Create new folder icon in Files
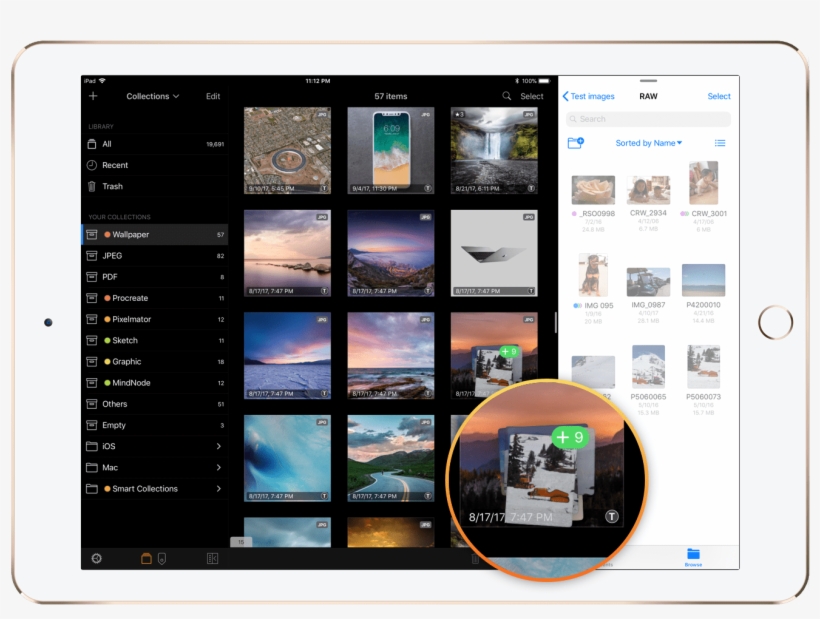This screenshot has width=820, height=619. (575, 143)
